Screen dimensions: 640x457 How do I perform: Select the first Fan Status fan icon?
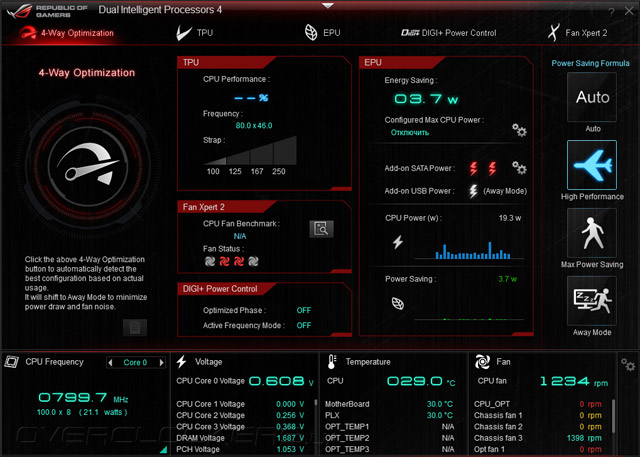210,261
